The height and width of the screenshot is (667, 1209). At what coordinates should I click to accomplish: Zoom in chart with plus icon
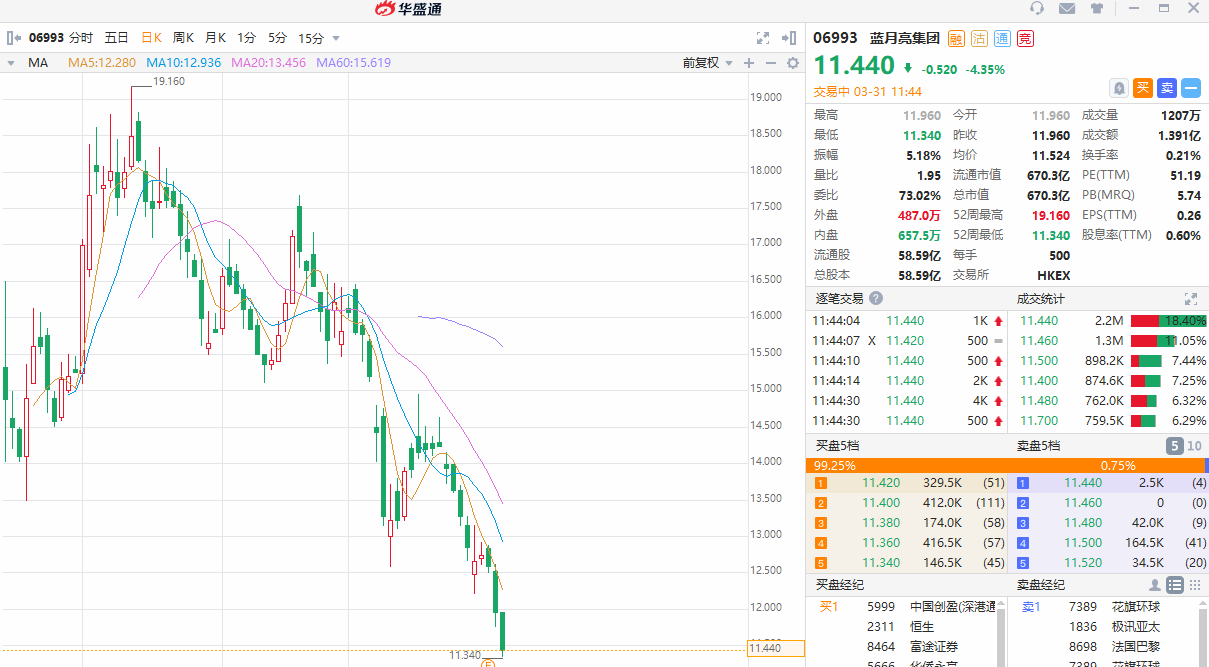[749, 63]
